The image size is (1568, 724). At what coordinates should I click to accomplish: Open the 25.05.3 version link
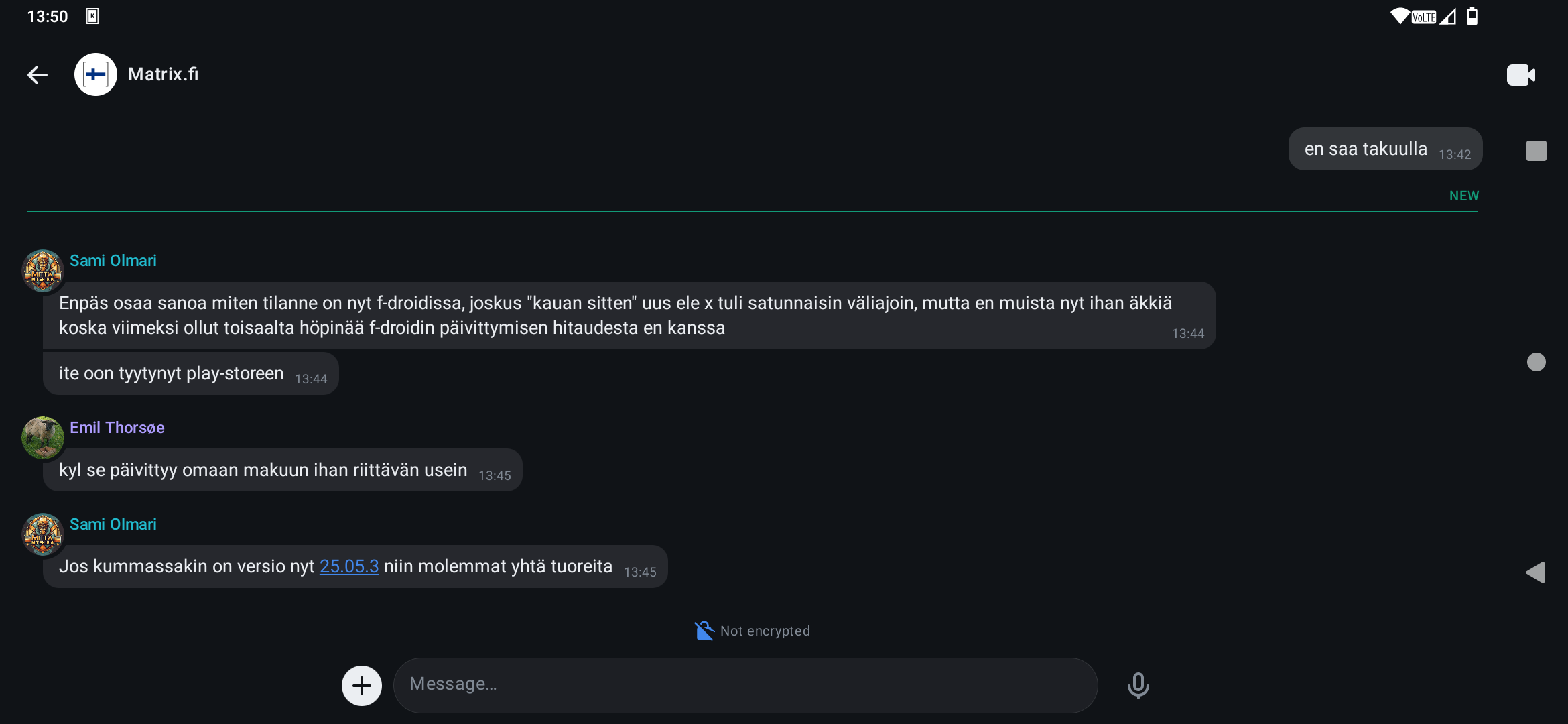[x=349, y=566]
